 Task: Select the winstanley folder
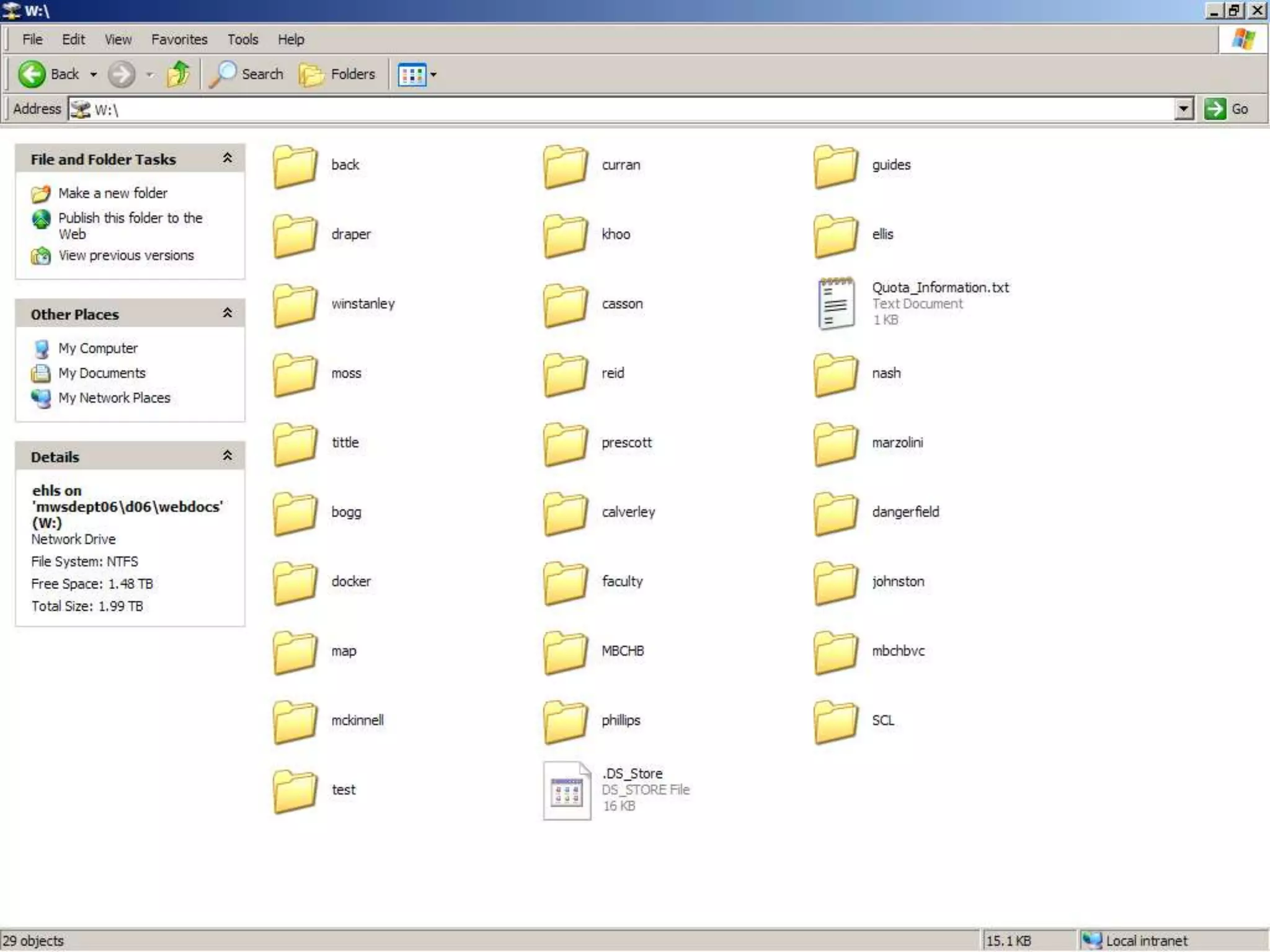click(x=295, y=304)
